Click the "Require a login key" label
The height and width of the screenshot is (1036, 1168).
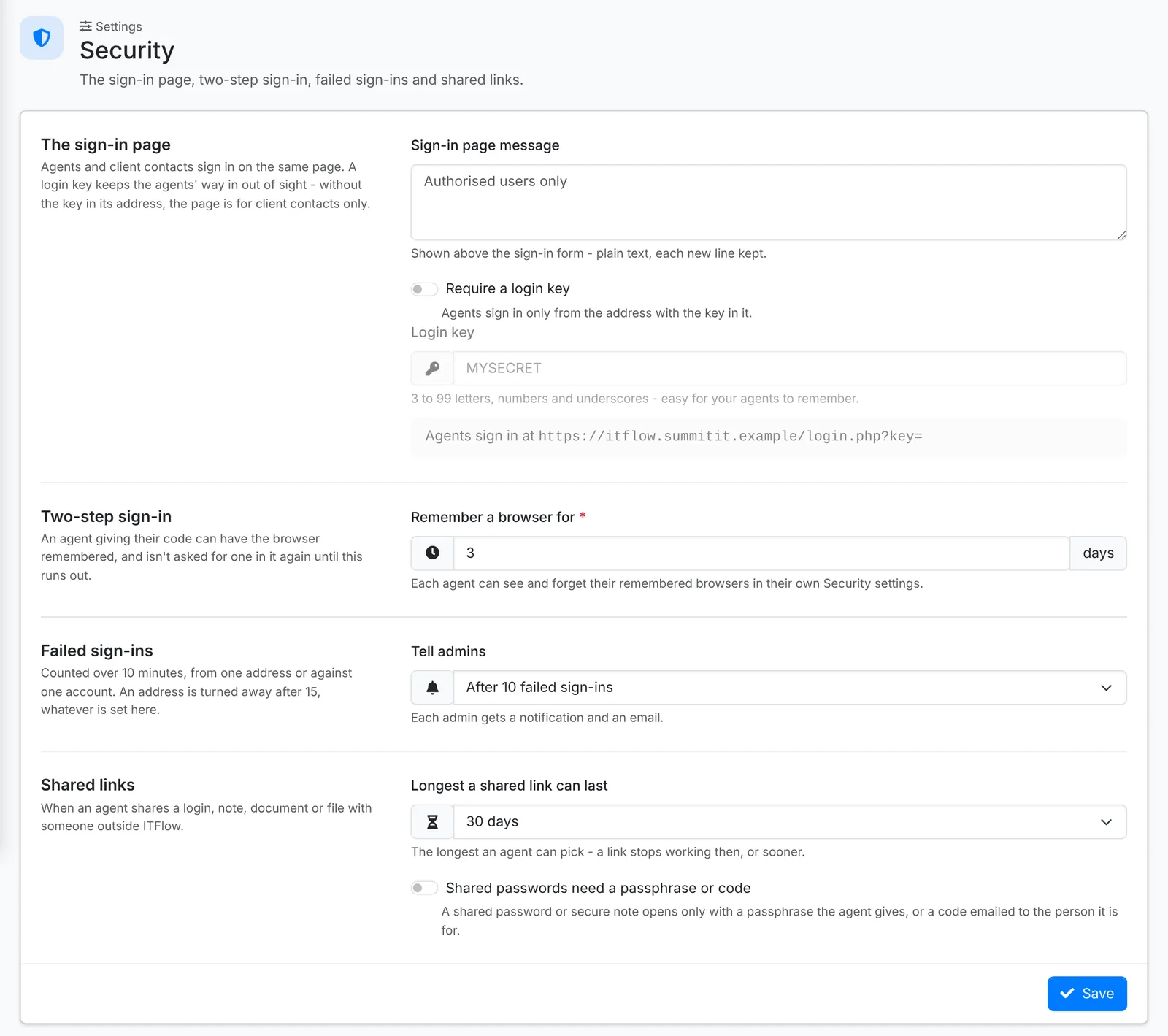click(x=507, y=289)
